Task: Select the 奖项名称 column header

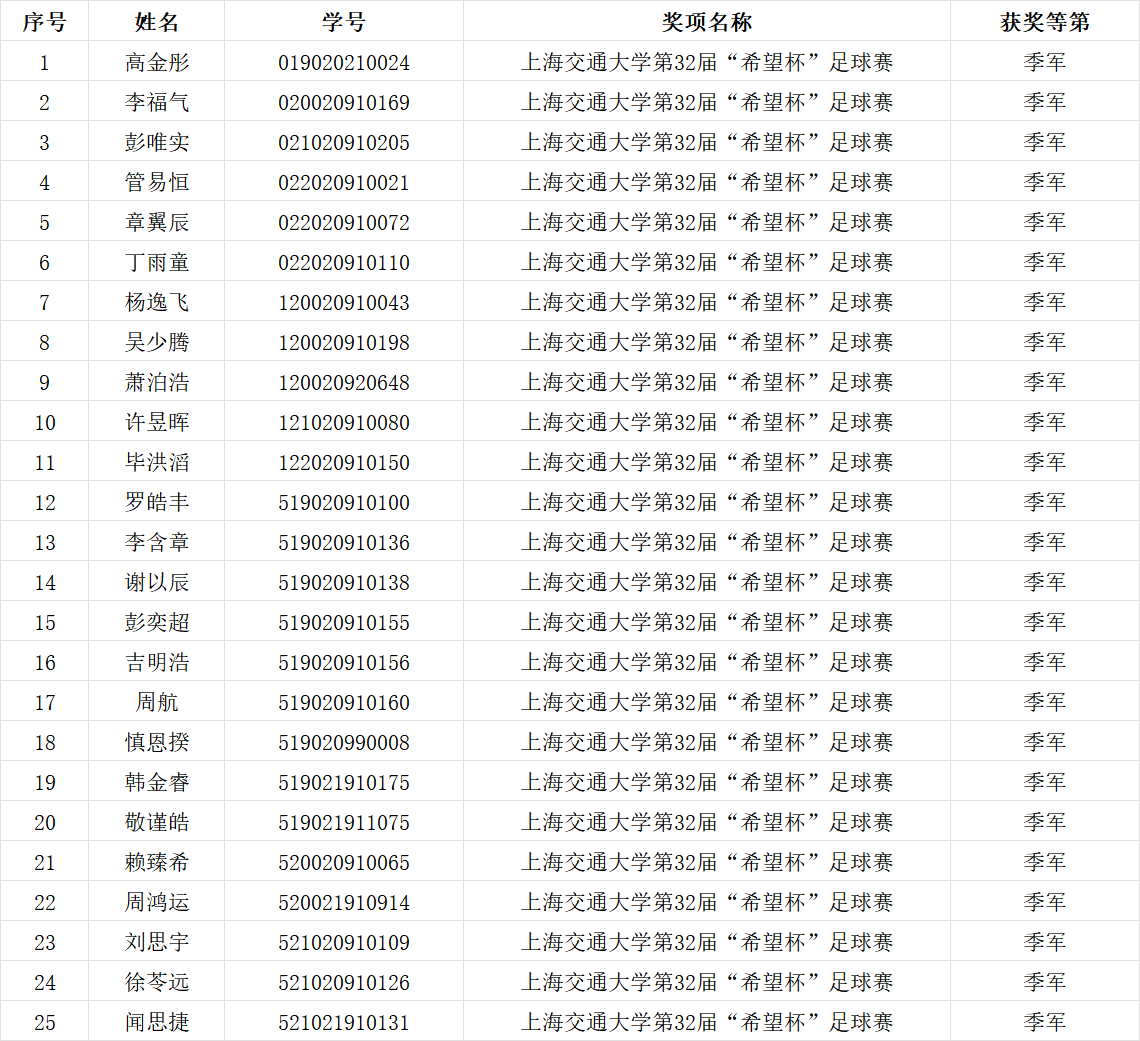Action: (x=706, y=22)
